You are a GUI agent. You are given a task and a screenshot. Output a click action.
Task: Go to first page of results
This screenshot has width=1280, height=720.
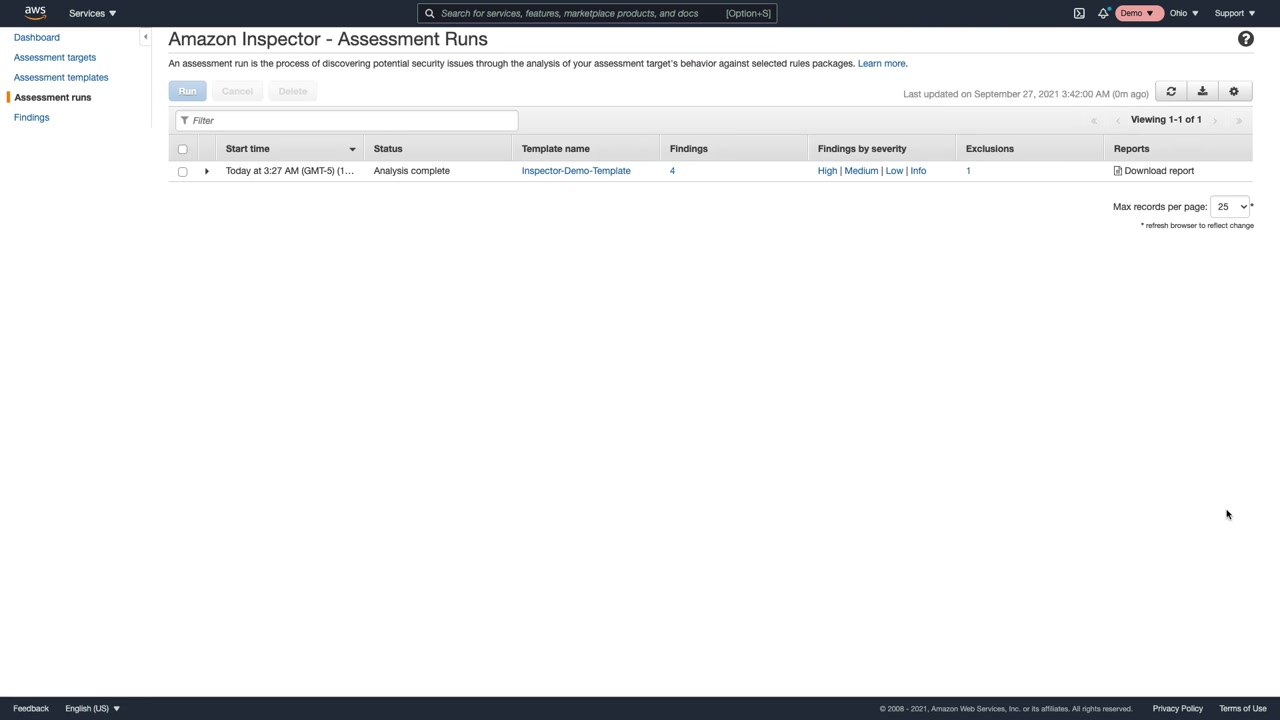point(1094,120)
